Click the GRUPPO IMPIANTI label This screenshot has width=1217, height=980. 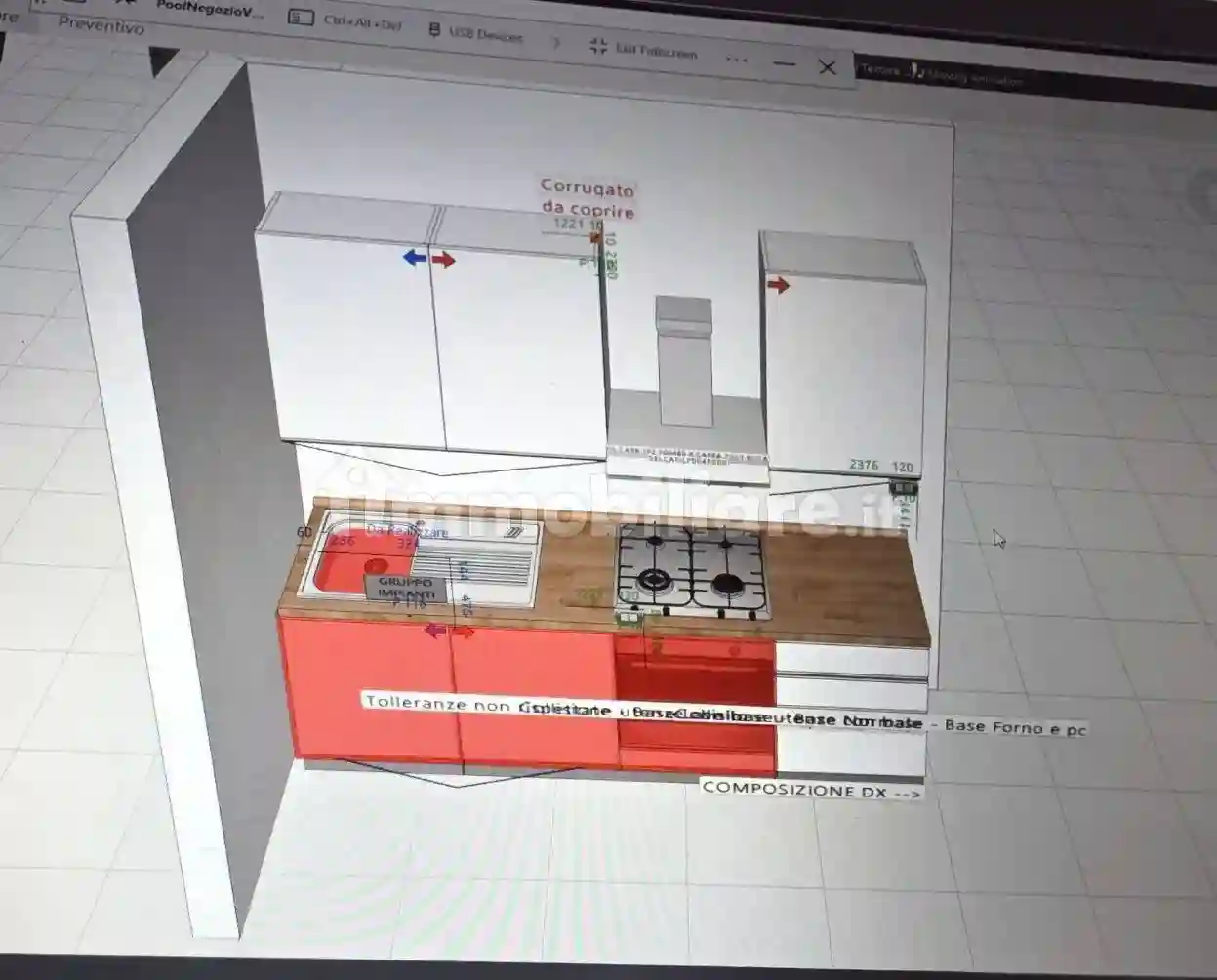pyautogui.click(x=406, y=588)
